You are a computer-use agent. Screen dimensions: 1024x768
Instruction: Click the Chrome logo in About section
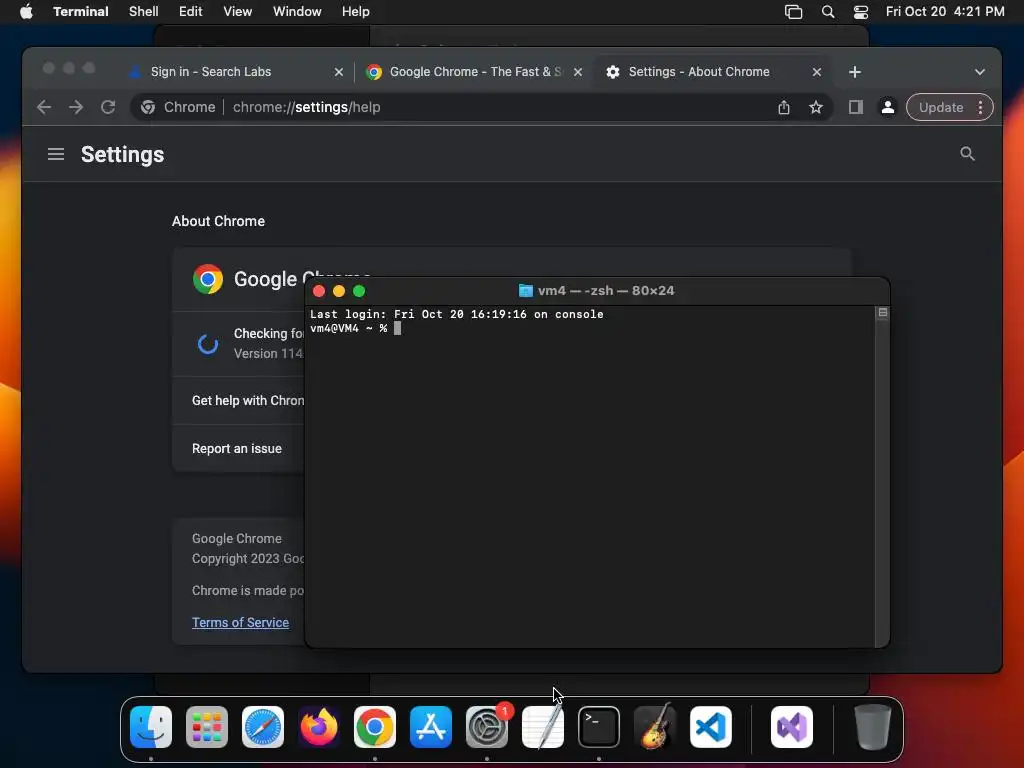[208, 279]
